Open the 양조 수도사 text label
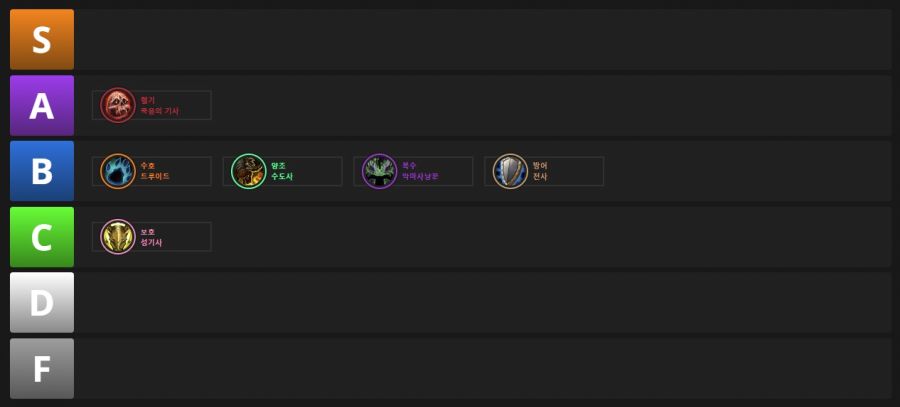 tap(282, 171)
